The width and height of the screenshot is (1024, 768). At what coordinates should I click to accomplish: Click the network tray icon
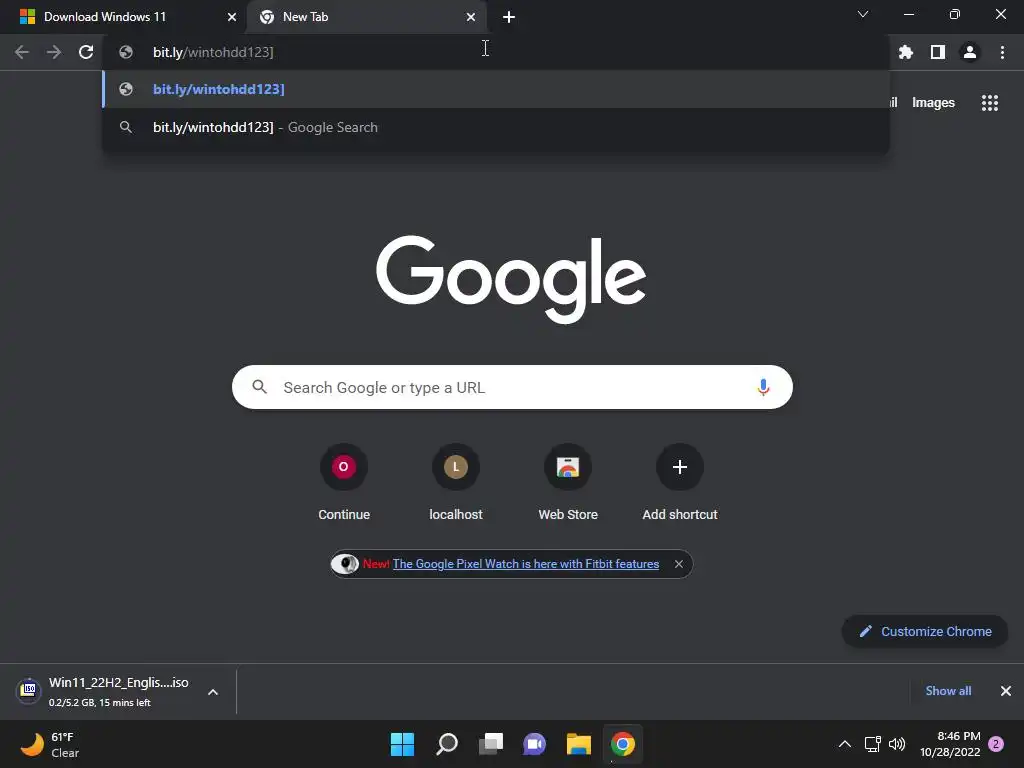872,744
